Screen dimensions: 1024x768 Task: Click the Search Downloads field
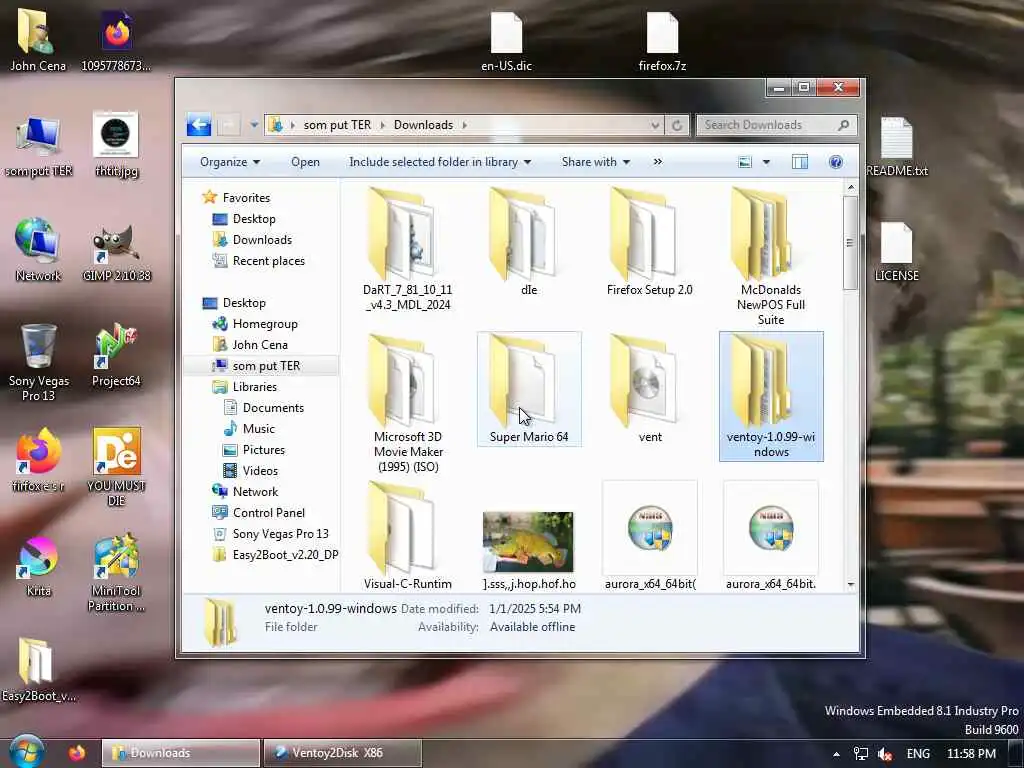776,125
